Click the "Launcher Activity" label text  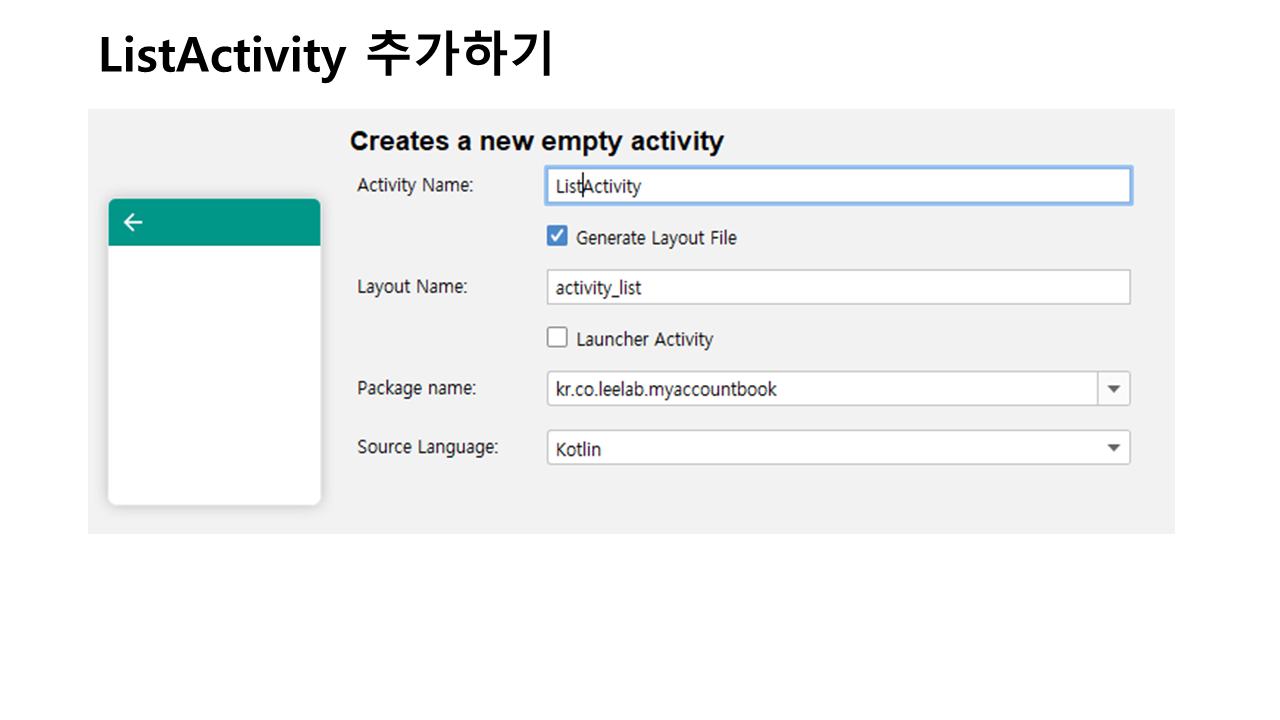click(644, 339)
